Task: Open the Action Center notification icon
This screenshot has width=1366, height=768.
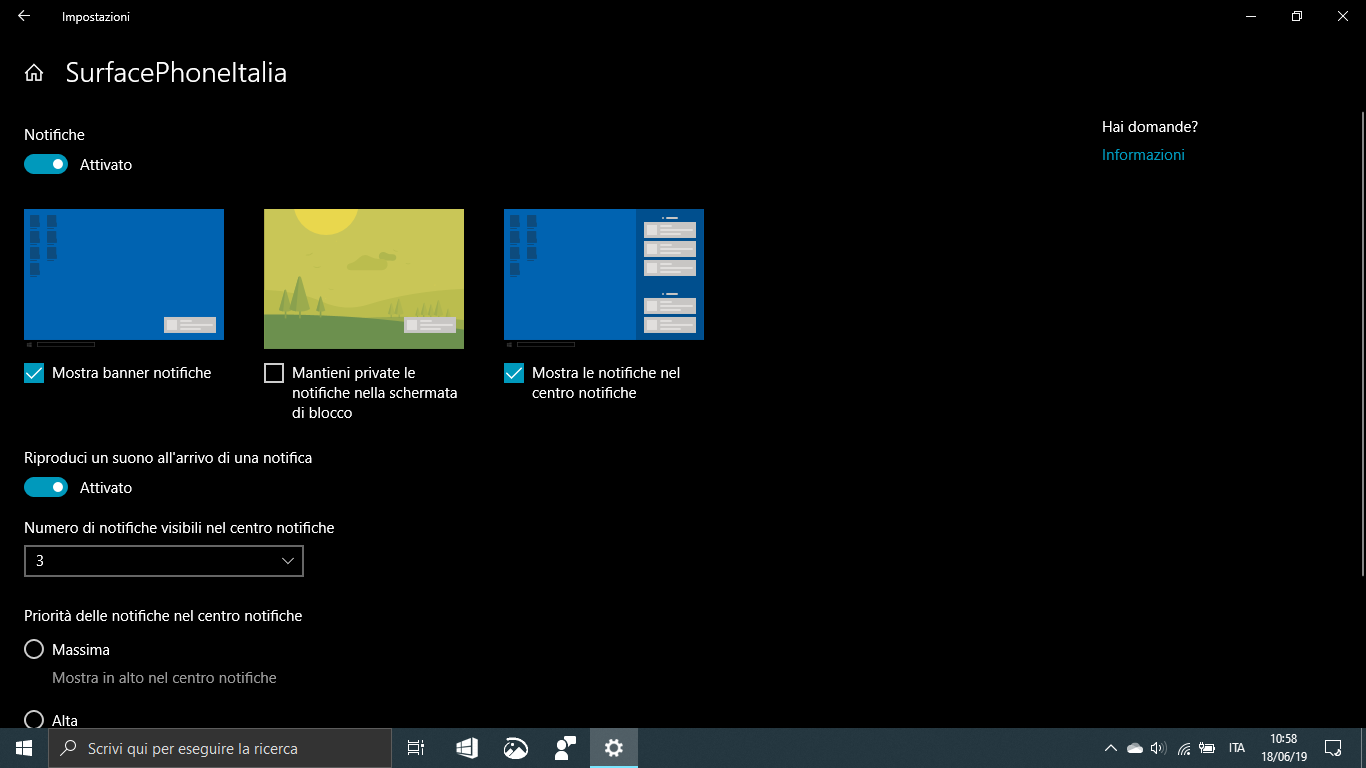Action: [1333, 748]
